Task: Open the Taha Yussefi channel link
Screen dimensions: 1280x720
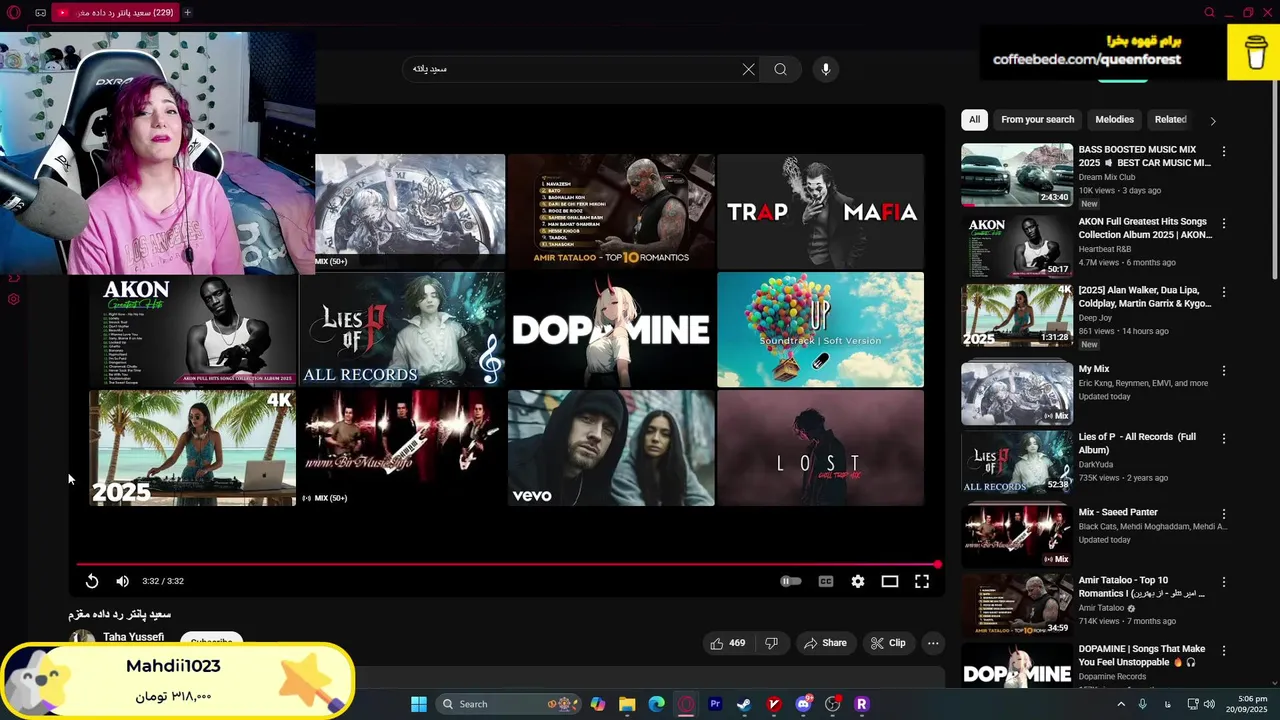Action: [133, 637]
